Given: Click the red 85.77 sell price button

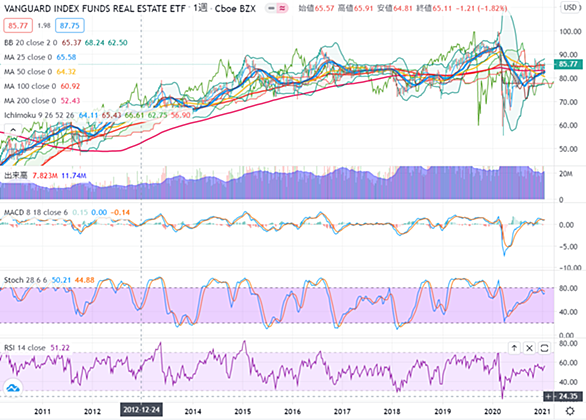Looking at the screenshot, I should coord(18,26).
